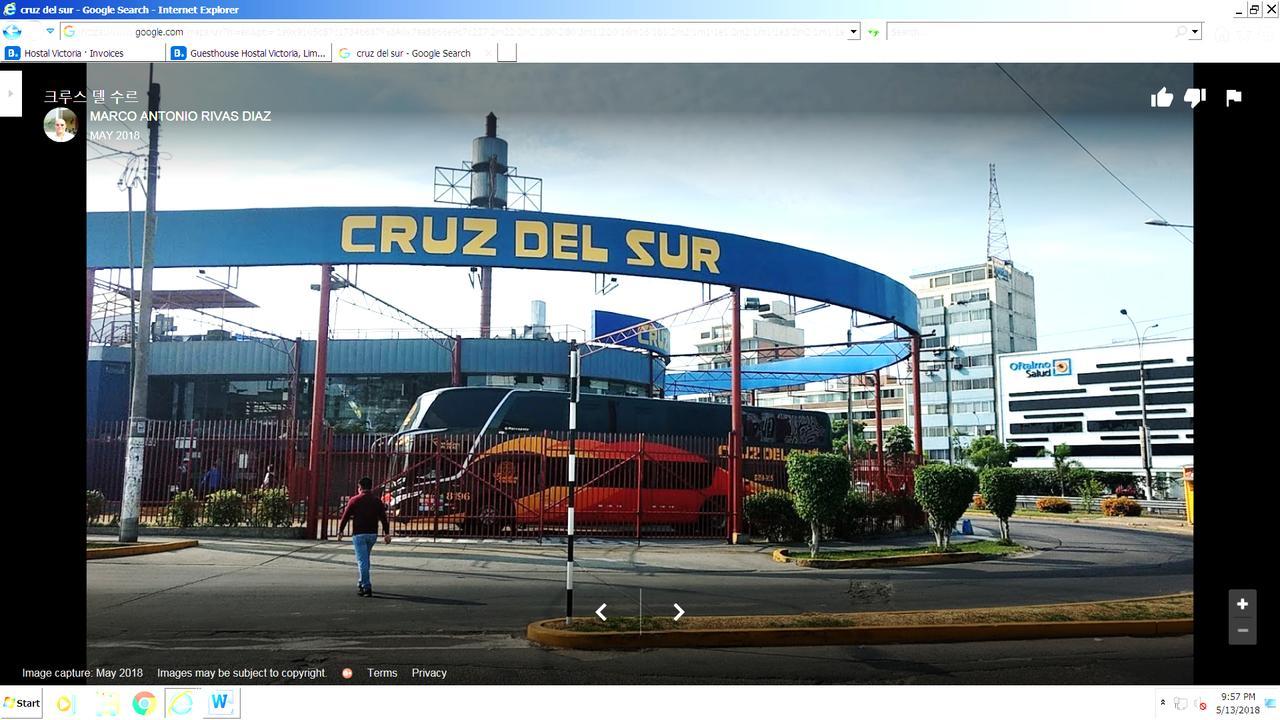Screen dimensions: 1280x720
Task: Open search provider dropdown arrow
Action: (1194, 32)
